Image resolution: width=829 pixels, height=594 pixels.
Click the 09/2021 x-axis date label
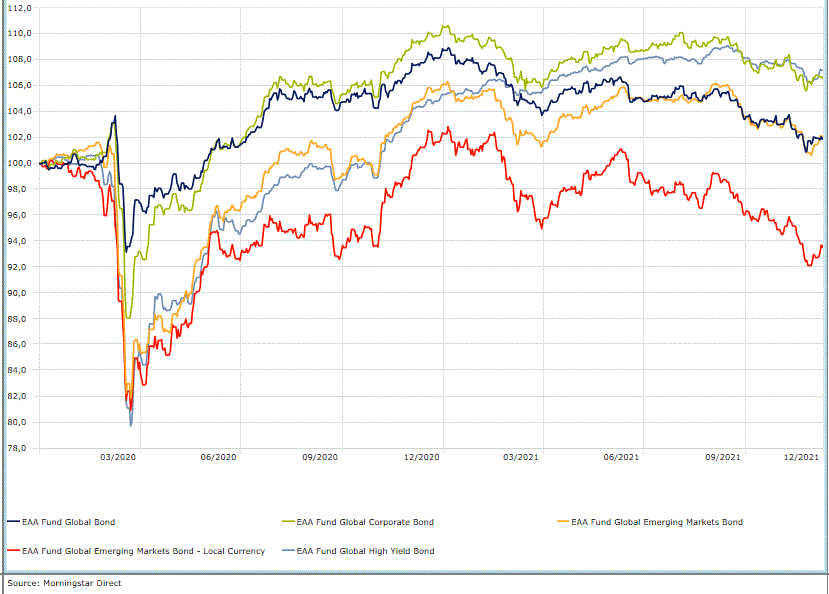point(723,458)
